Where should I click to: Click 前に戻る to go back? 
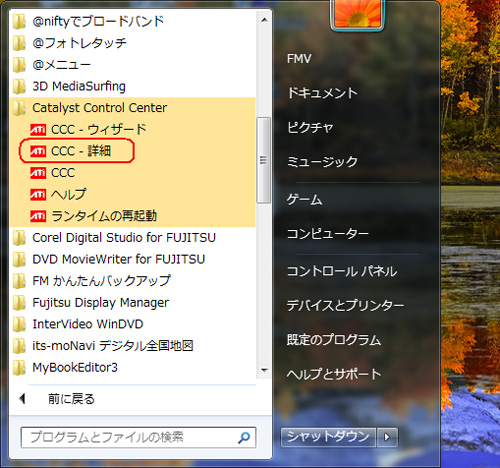point(71,399)
